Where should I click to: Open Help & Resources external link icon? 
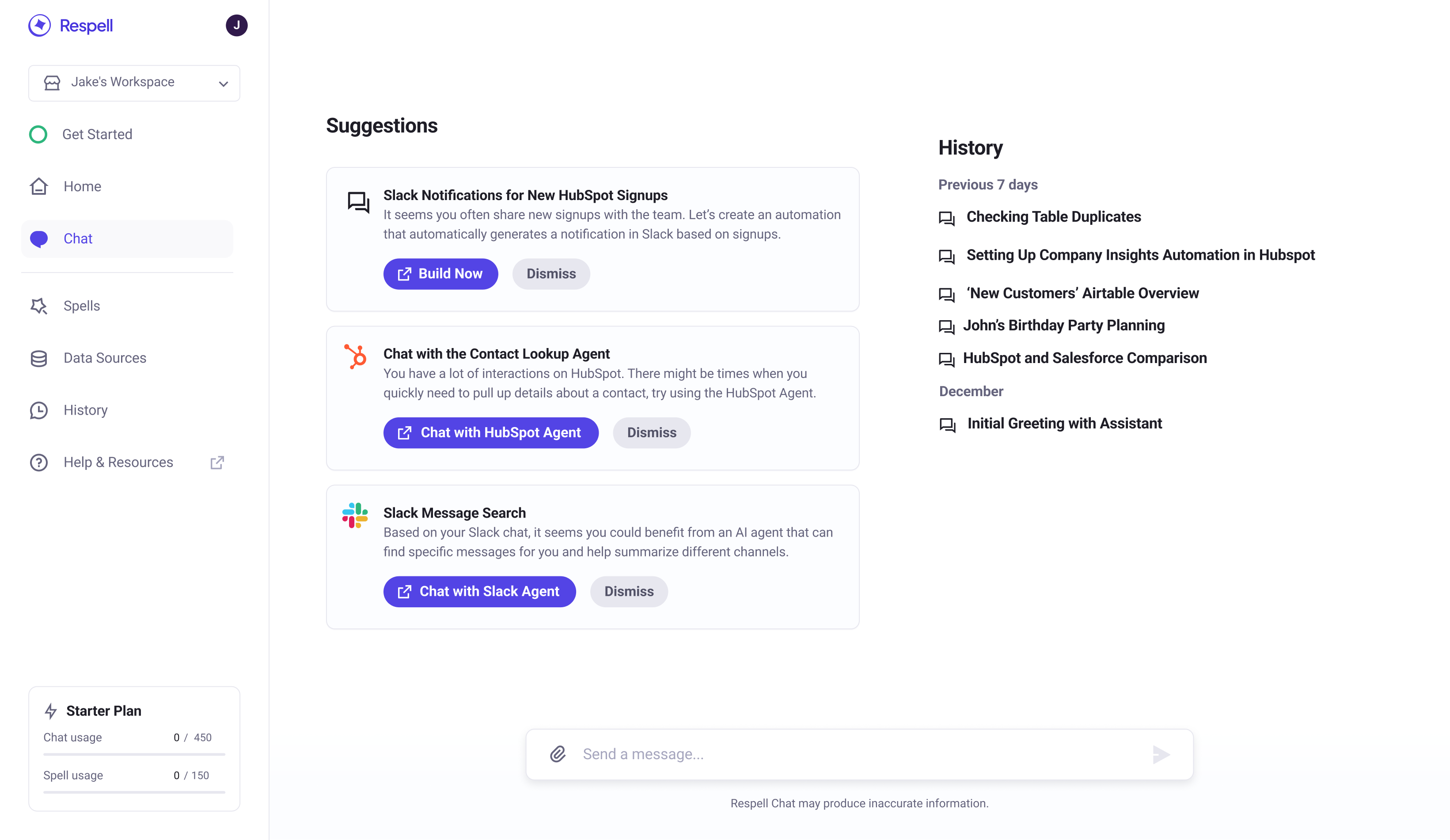tap(217, 462)
